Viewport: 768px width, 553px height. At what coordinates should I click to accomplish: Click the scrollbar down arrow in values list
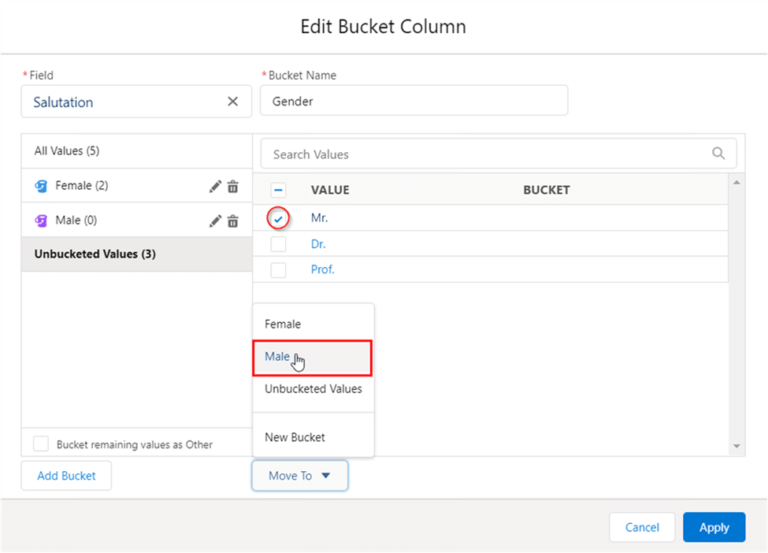737,446
